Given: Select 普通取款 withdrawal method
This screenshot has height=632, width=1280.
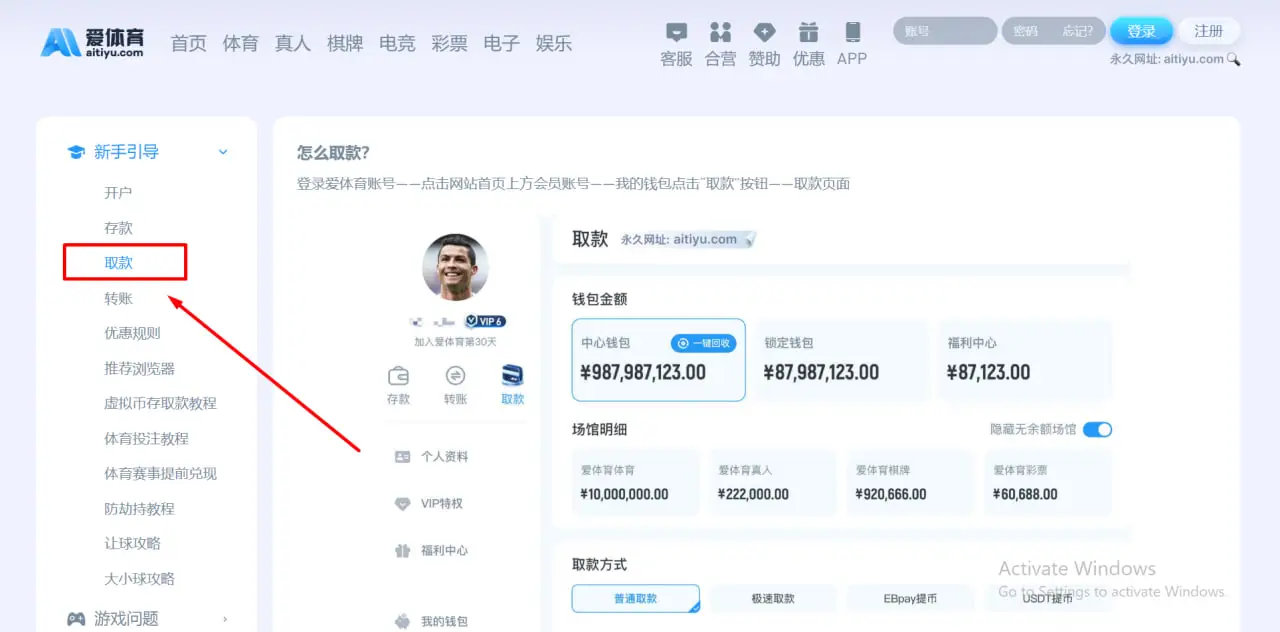Looking at the screenshot, I should tap(636, 598).
